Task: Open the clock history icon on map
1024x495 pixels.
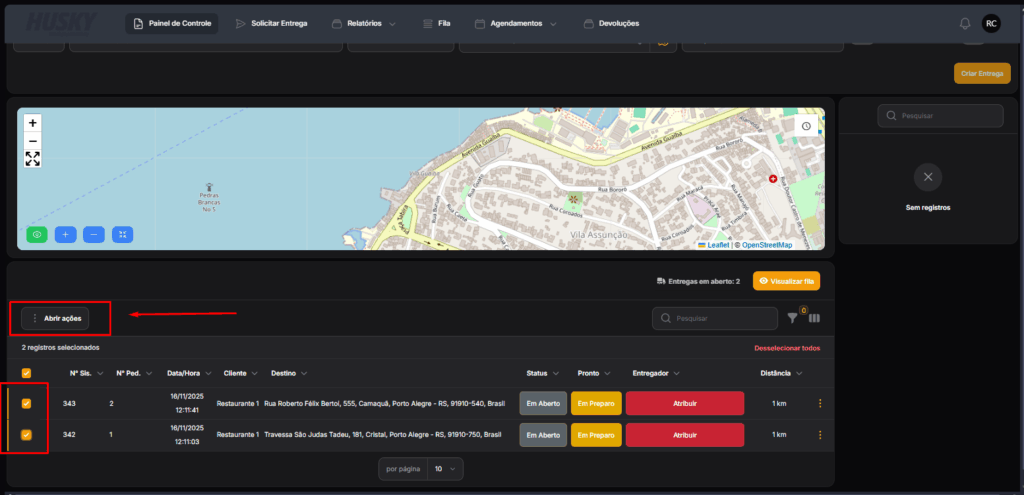Action: point(806,126)
